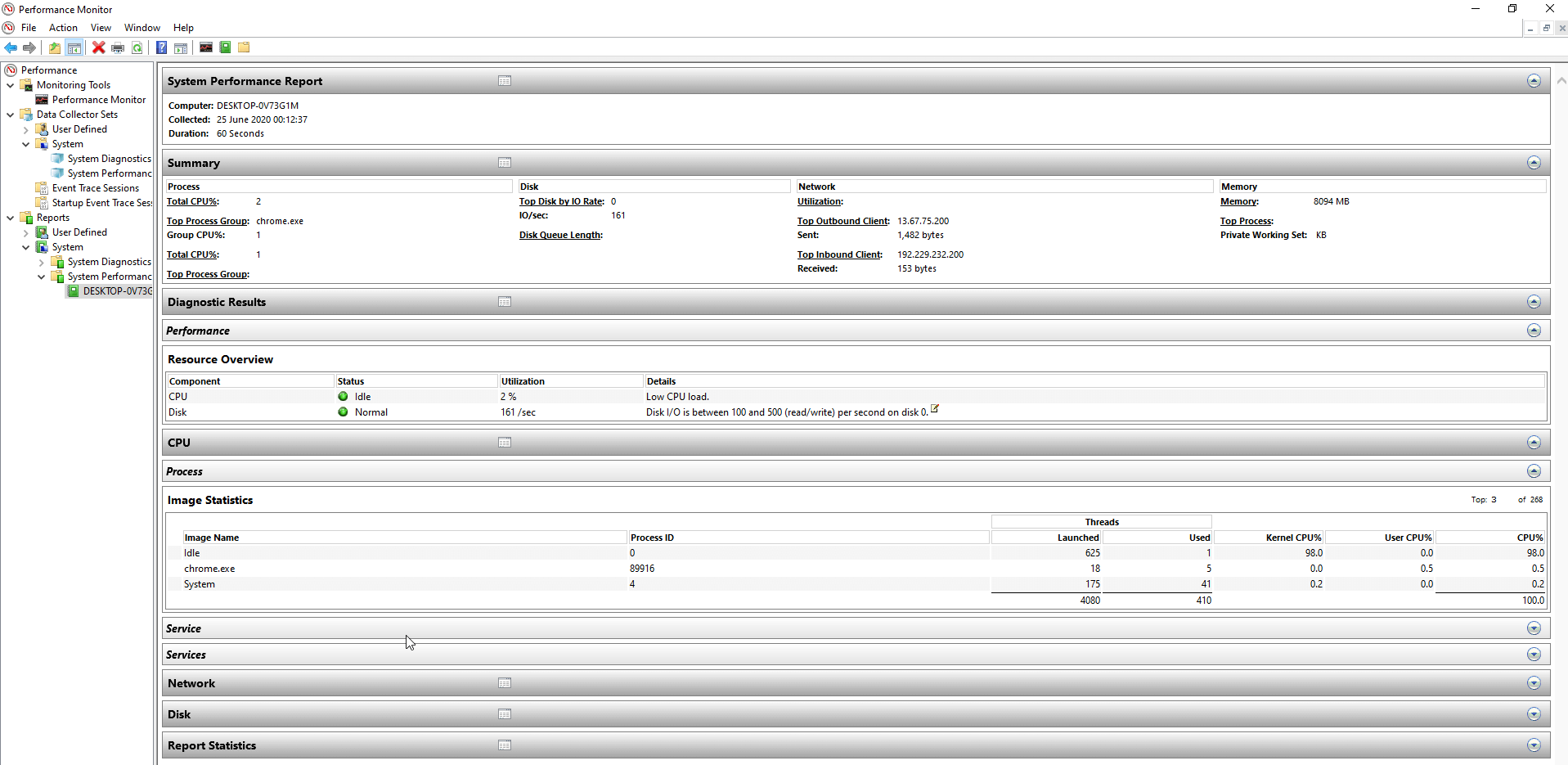Expand the User Defined node under Data Collector Sets
Screen dimensions: 1568x765
27,128
